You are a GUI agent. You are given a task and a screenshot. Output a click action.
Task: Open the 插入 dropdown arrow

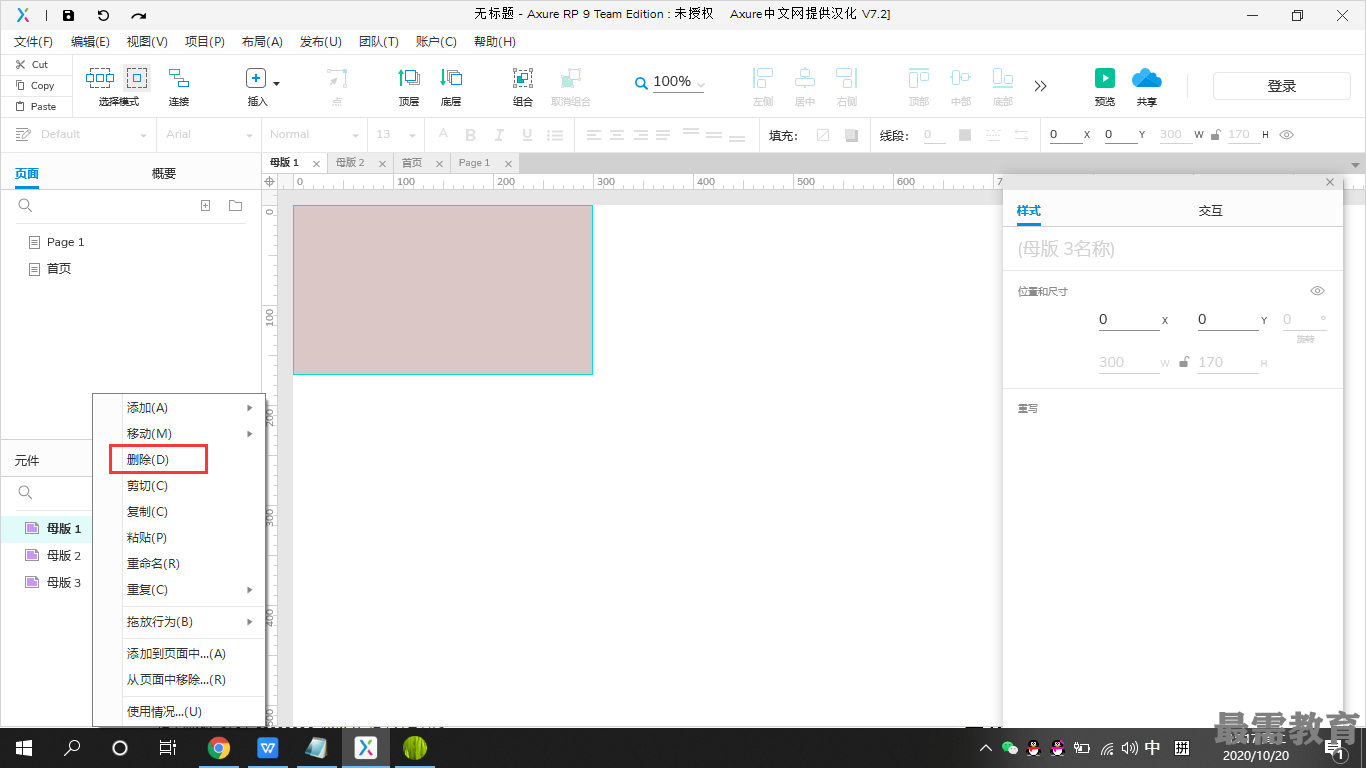pos(277,84)
